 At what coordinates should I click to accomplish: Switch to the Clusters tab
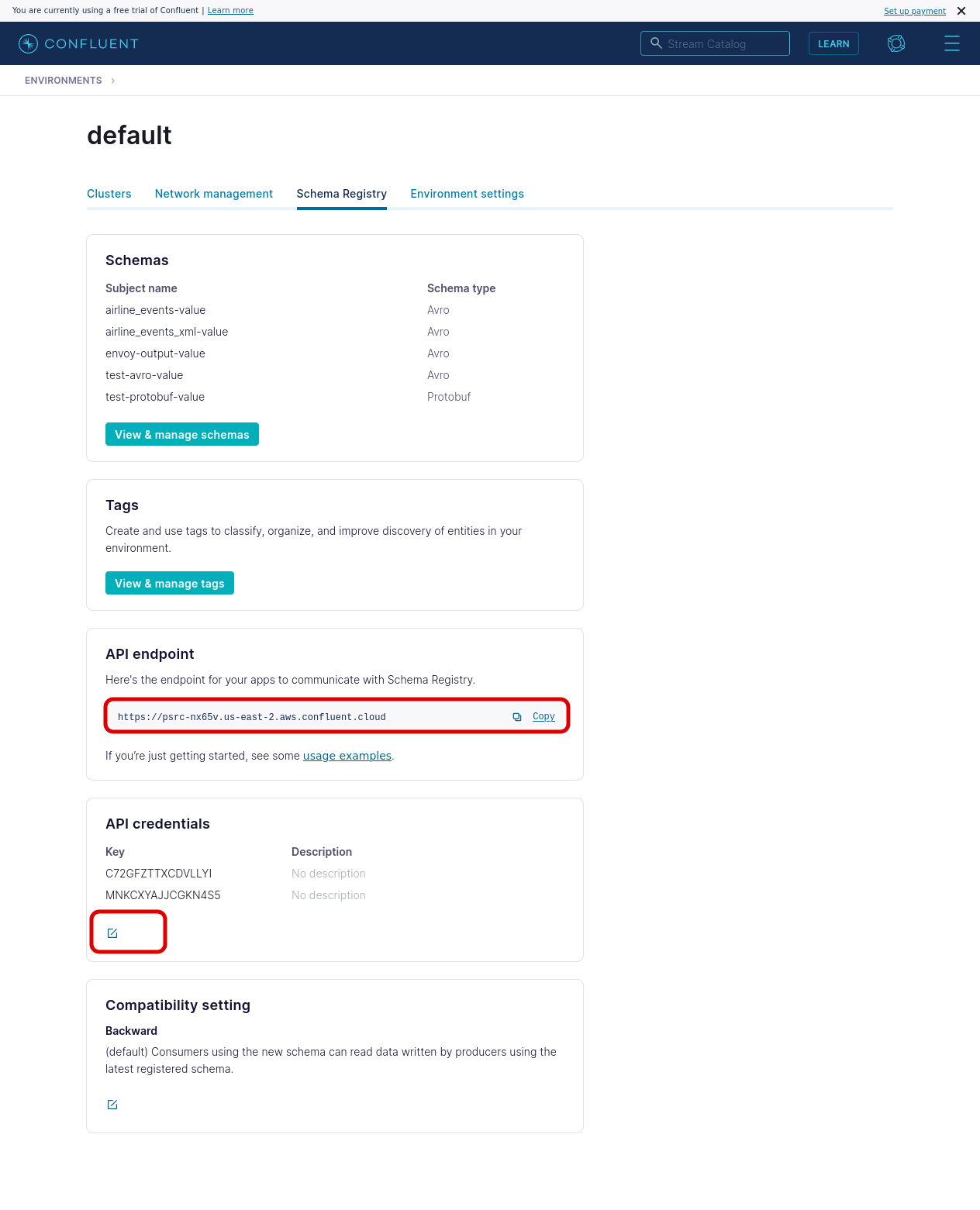click(x=109, y=194)
